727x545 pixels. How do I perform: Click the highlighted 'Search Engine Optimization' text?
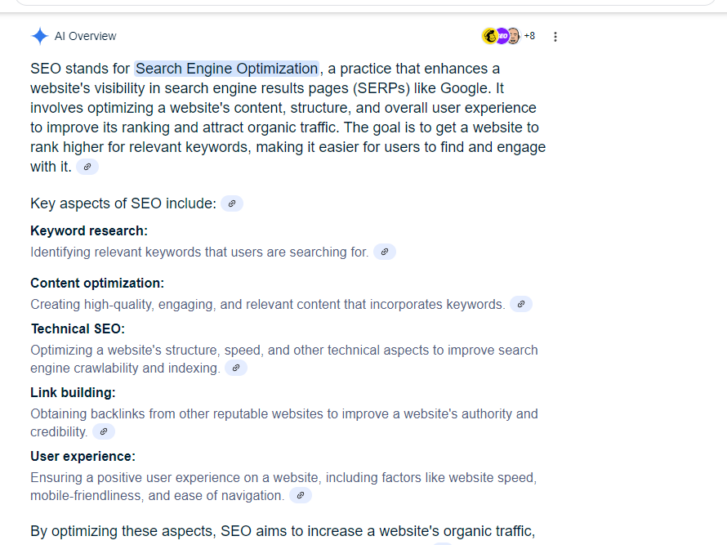click(227, 69)
